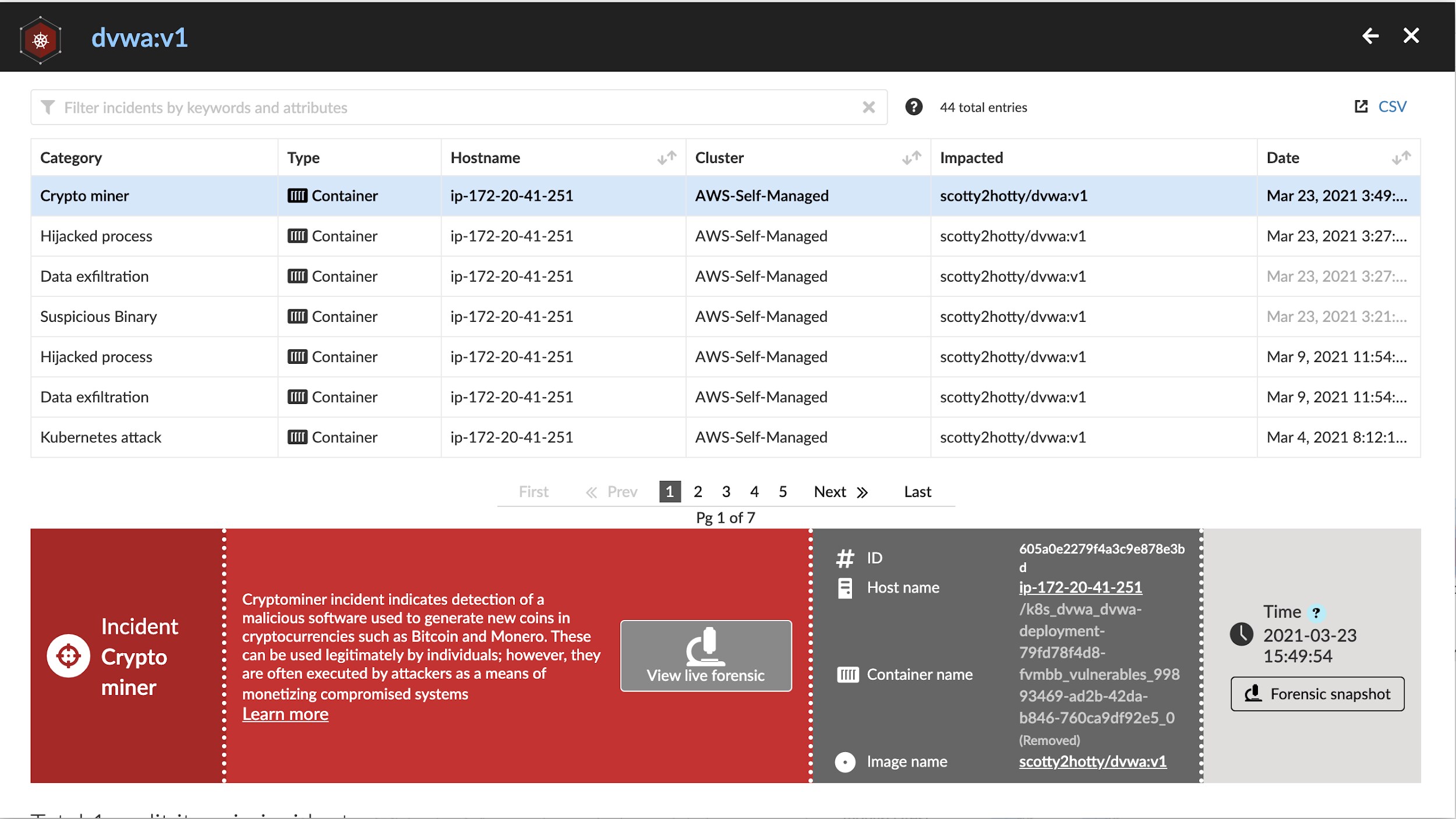Screen dimensions: 1456x819
Task: Export incidents via CSV link
Action: 1392,107
